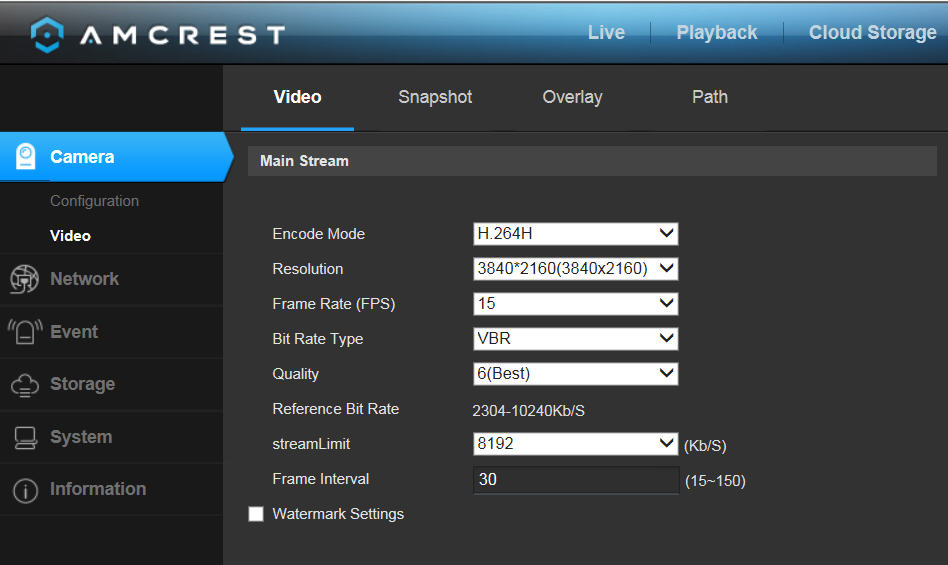
Task: Click the Amcrest logo icon
Action: 47,34
